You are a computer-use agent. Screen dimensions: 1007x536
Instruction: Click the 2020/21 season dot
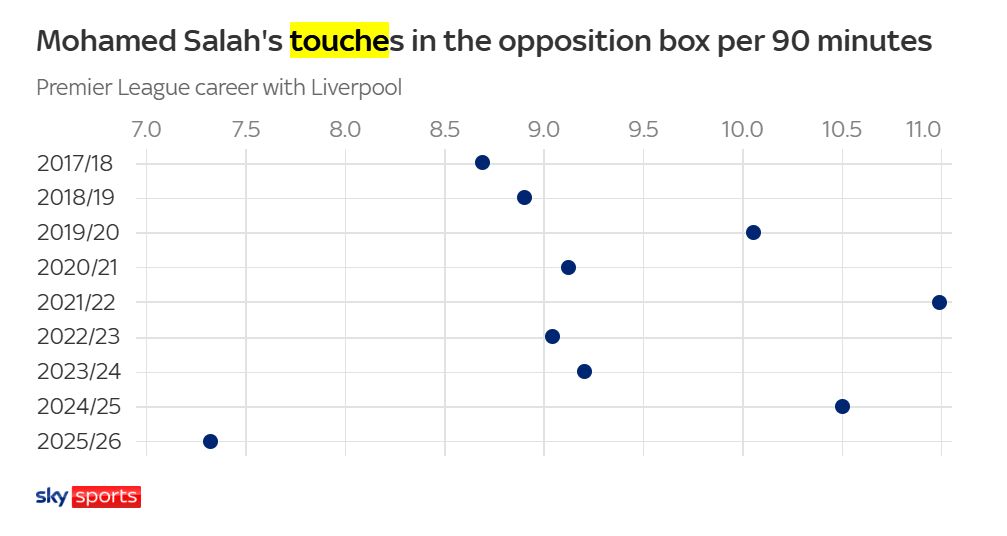click(x=568, y=268)
